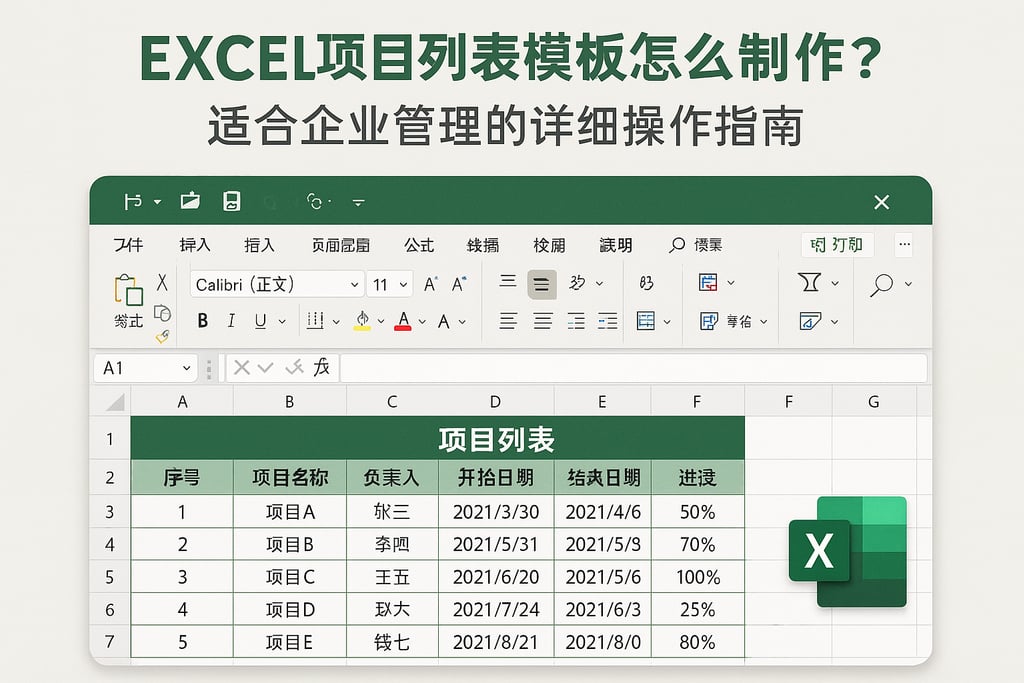The width and height of the screenshot is (1024, 683).
Task: Select cell D4 containing 2021/5/31
Action: [x=494, y=544]
